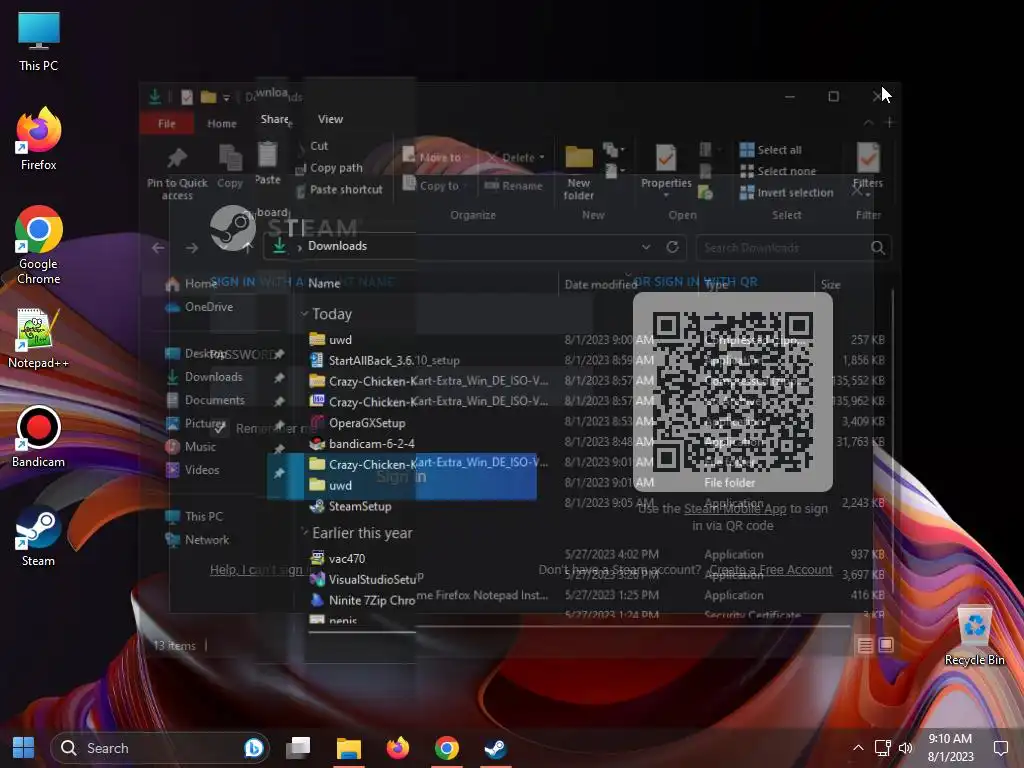Open the Recycle Bin on desktop
Screen dimensions: 1024x768
tap(974, 636)
